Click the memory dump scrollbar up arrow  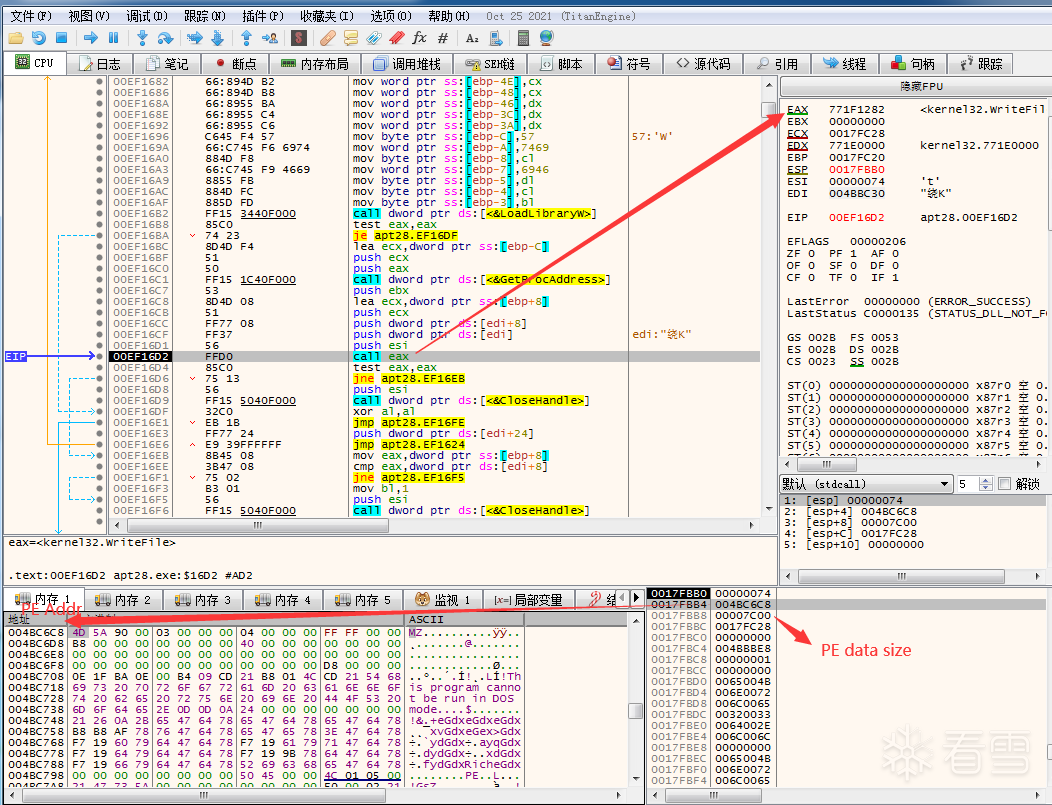636,621
